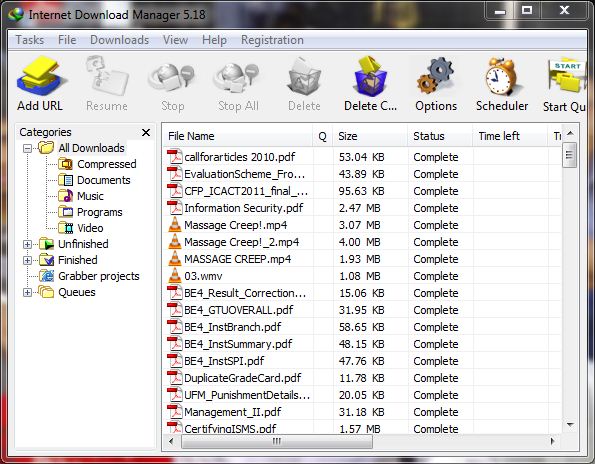Click the PDF icon of DuplicateGradeCard.pdf
This screenshot has height=464, width=595.
pos(175,377)
